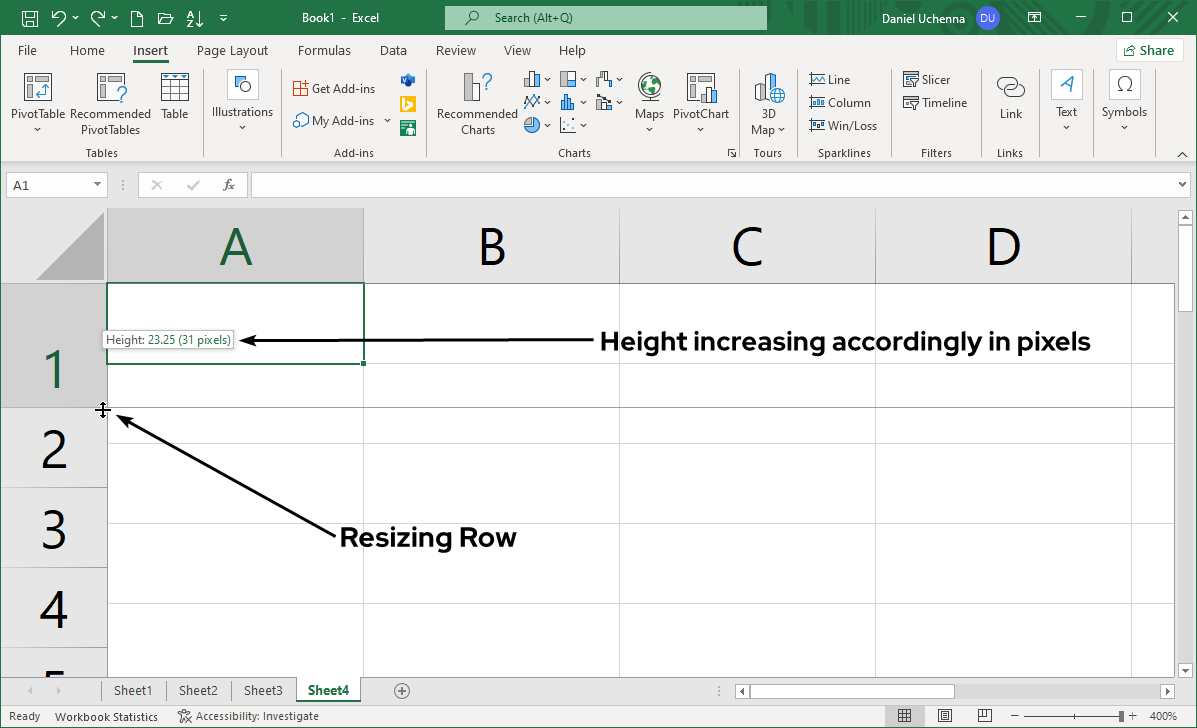This screenshot has width=1197, height=728.
Task: Insert a Line sparkline
Action: pos(829,79)
